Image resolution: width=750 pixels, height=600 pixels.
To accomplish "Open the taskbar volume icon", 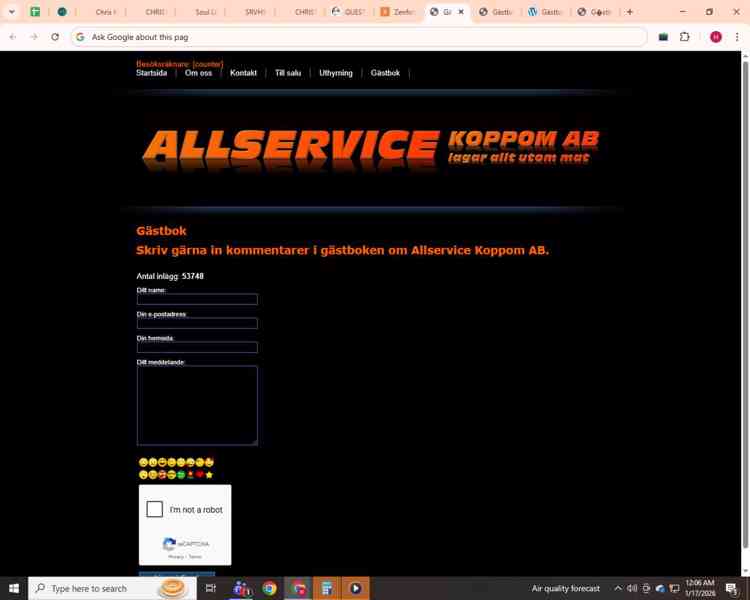I will tap(631, 588).
